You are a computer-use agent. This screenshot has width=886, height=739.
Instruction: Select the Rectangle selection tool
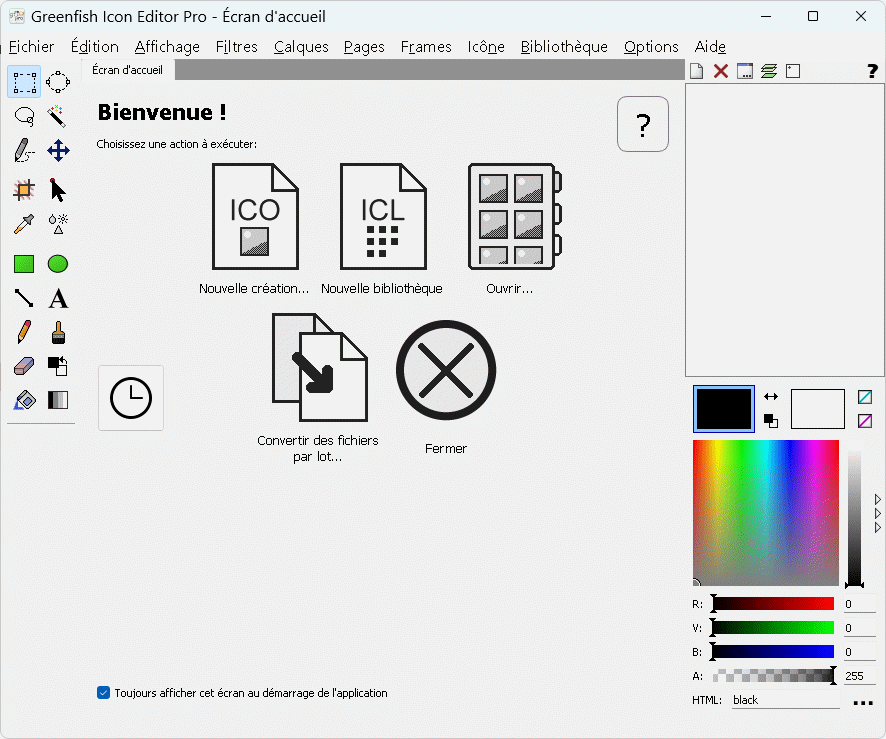(x=24, y=82)
